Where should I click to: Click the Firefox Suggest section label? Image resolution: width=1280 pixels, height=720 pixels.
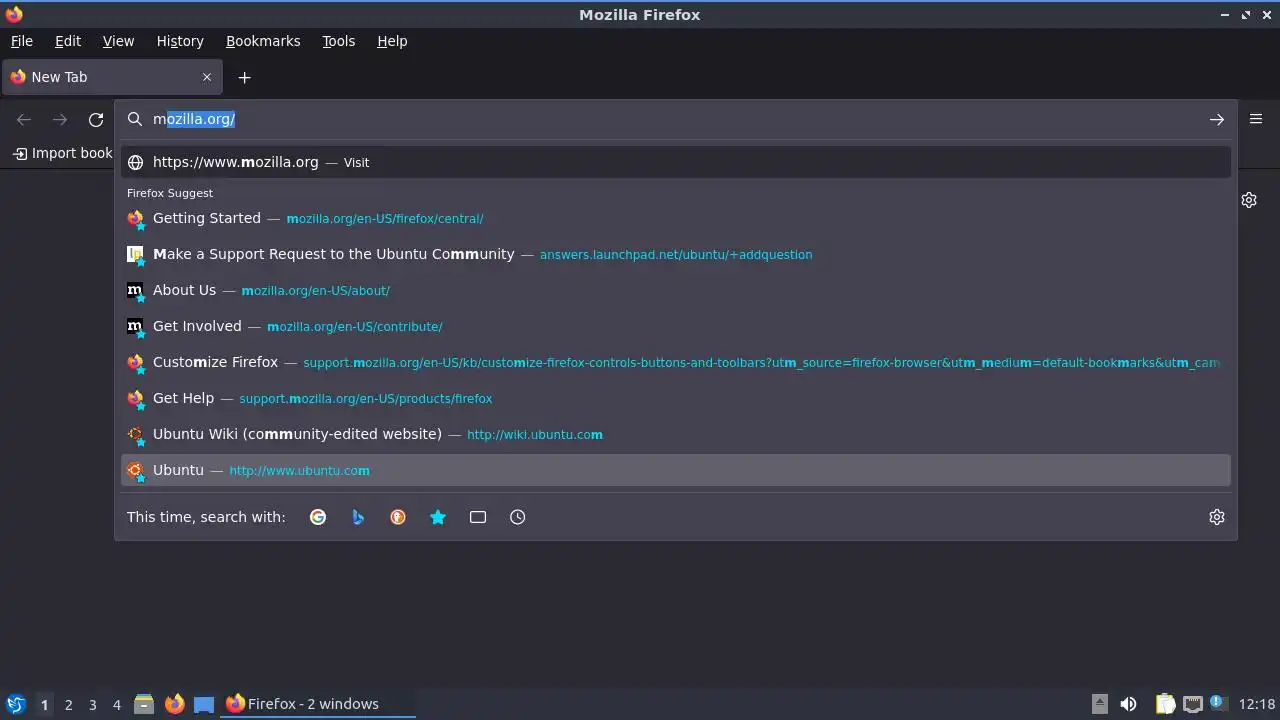[170, 193]
